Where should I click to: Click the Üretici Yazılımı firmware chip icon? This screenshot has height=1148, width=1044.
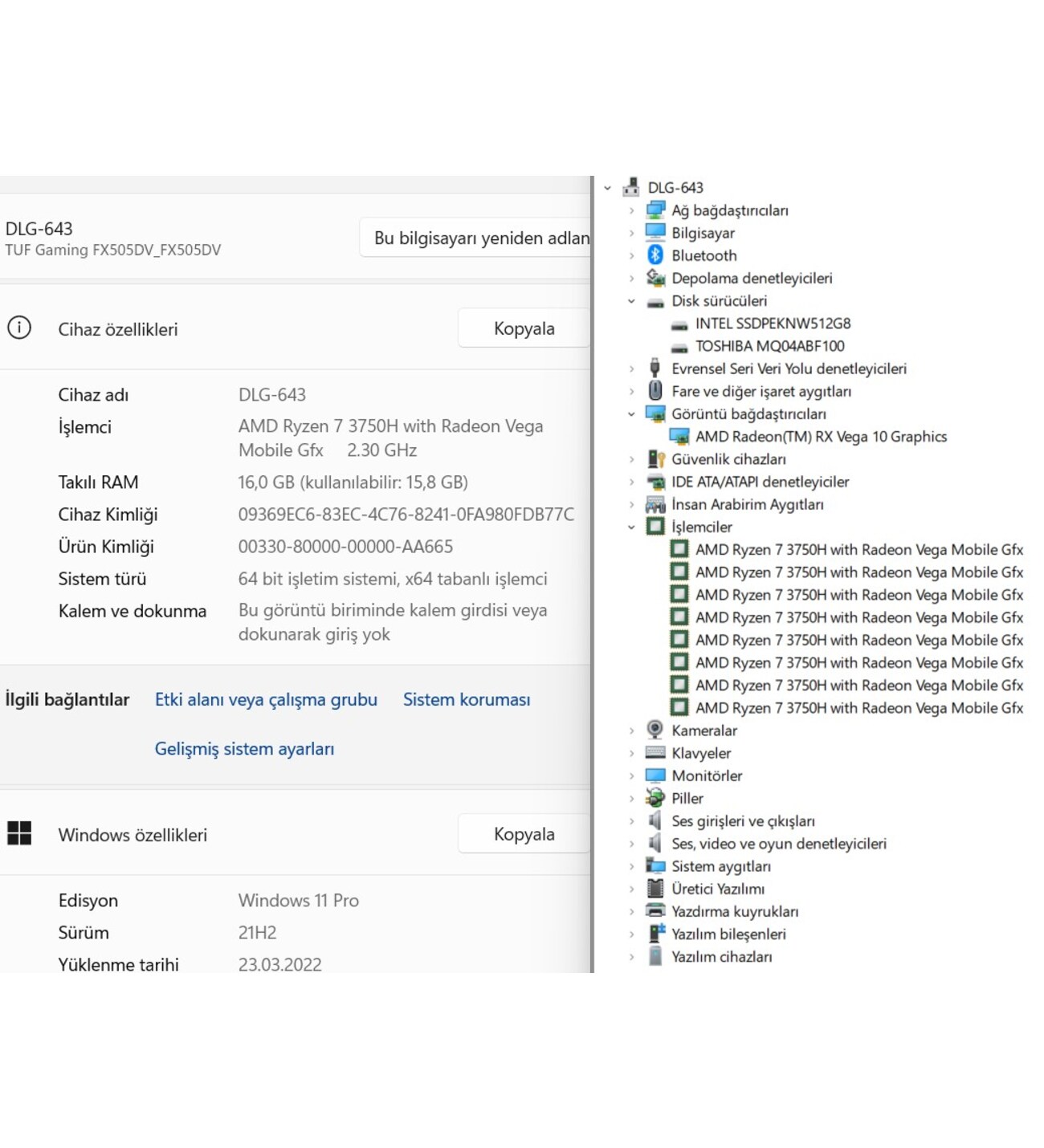click(655, 888)
